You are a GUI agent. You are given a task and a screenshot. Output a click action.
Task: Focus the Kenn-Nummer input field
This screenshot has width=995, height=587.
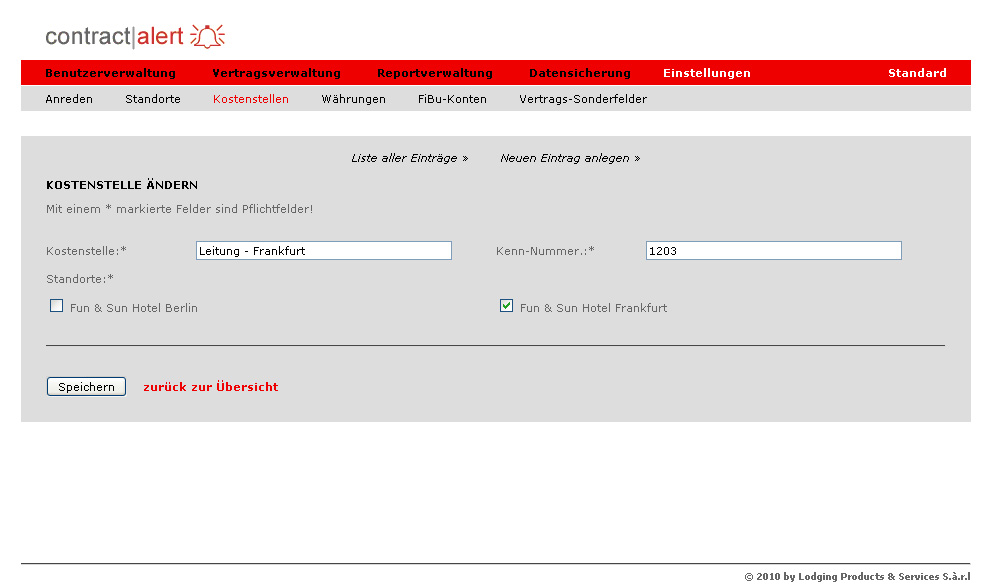click(773, 251)
